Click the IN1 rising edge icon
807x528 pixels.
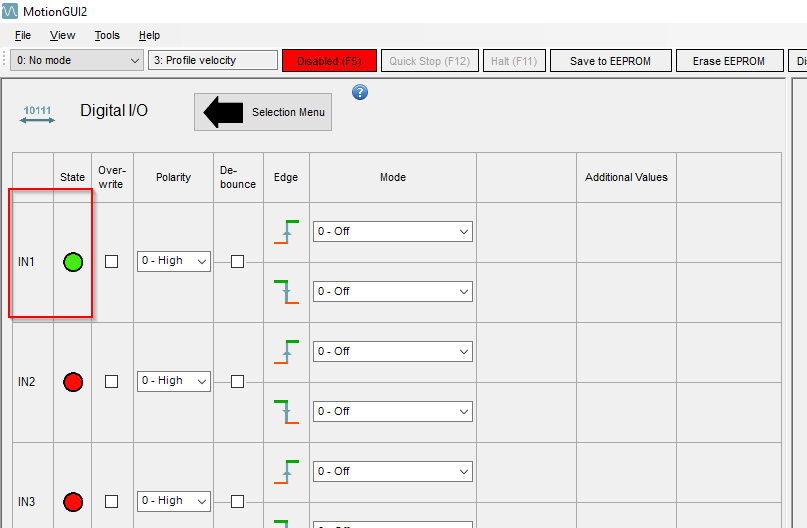pos(286,232)
